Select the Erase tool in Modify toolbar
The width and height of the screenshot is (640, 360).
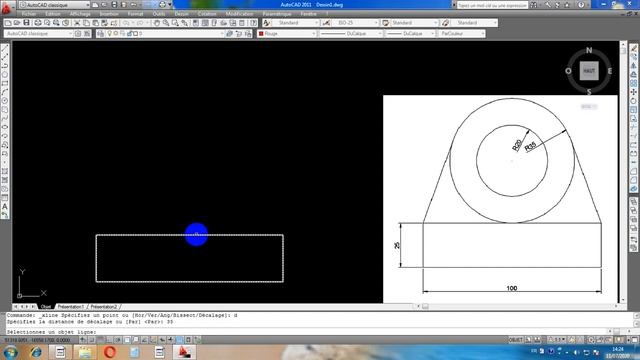tap(633, 49)
